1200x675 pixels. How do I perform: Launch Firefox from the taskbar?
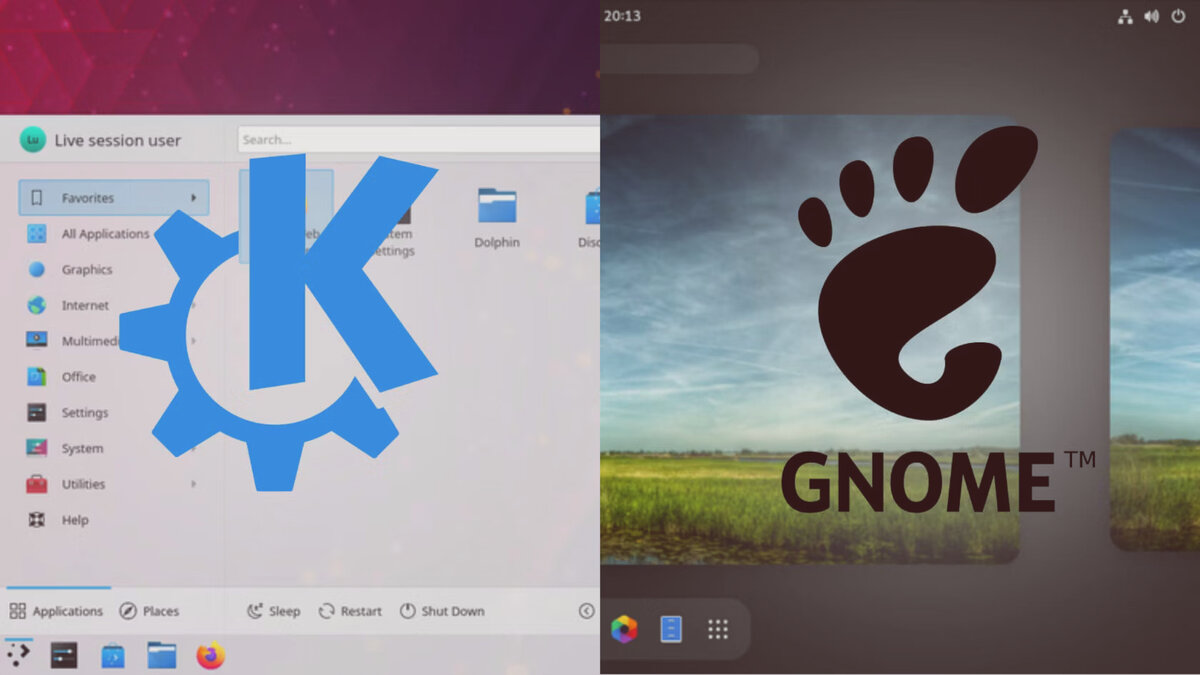tap(210, 656)
